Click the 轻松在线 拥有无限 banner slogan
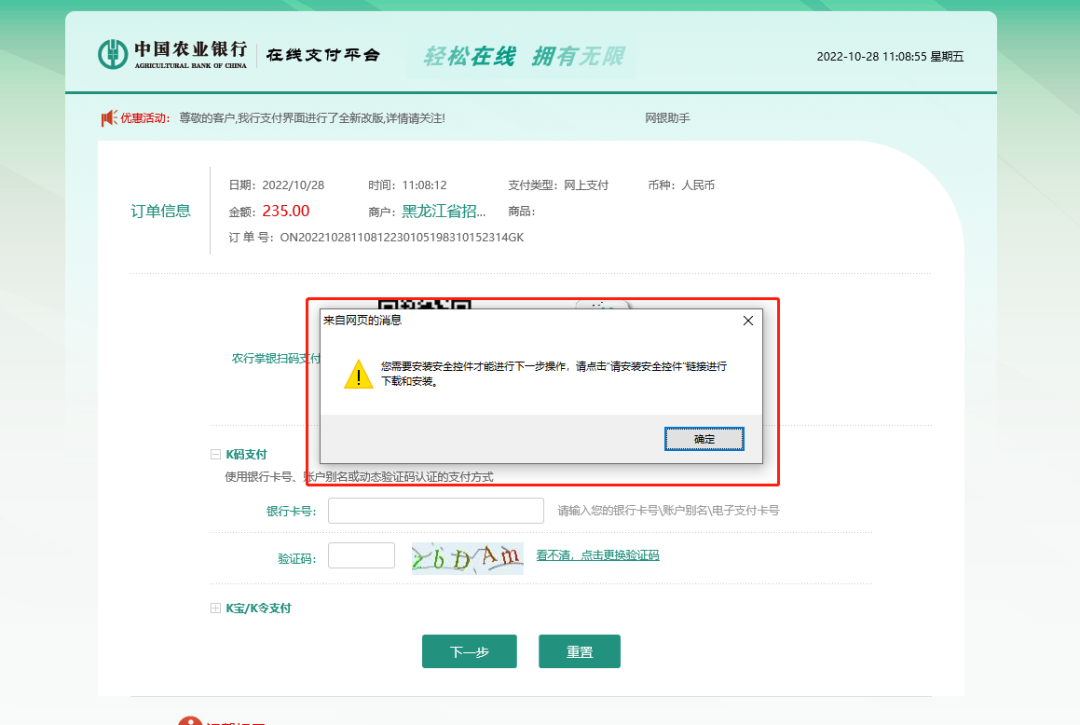This screenshot has height=725, width=1080. coord(523,56)
